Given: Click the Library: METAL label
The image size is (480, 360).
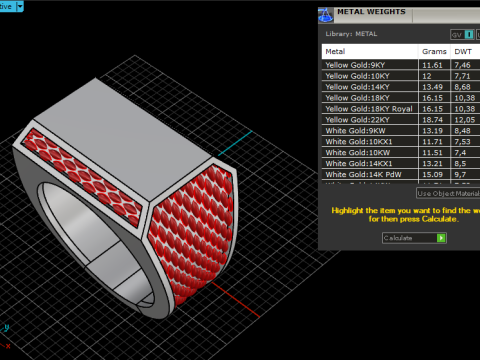Looking at the screenshot, I should (x=351, y=34).
